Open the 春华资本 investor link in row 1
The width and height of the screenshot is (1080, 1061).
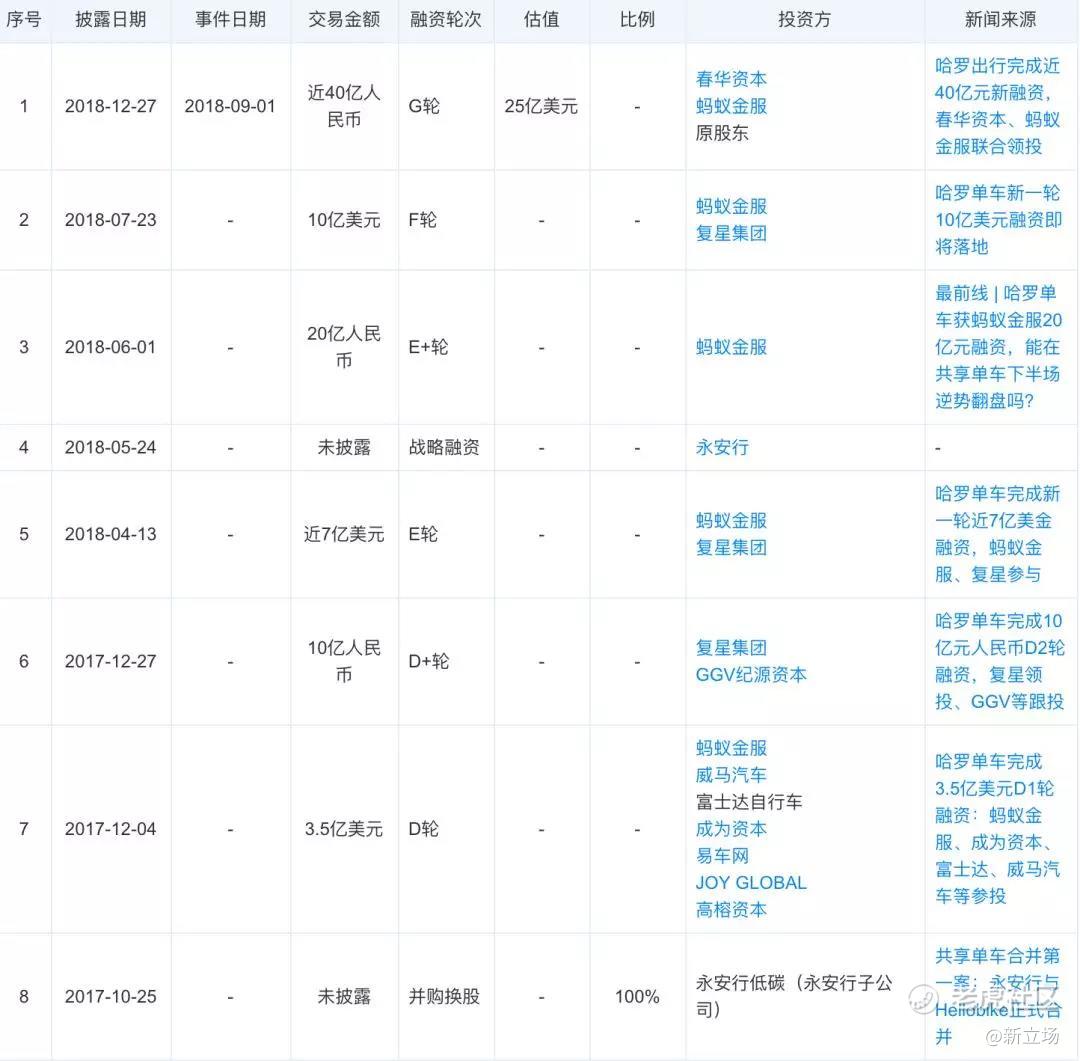[x=731, y=79]
